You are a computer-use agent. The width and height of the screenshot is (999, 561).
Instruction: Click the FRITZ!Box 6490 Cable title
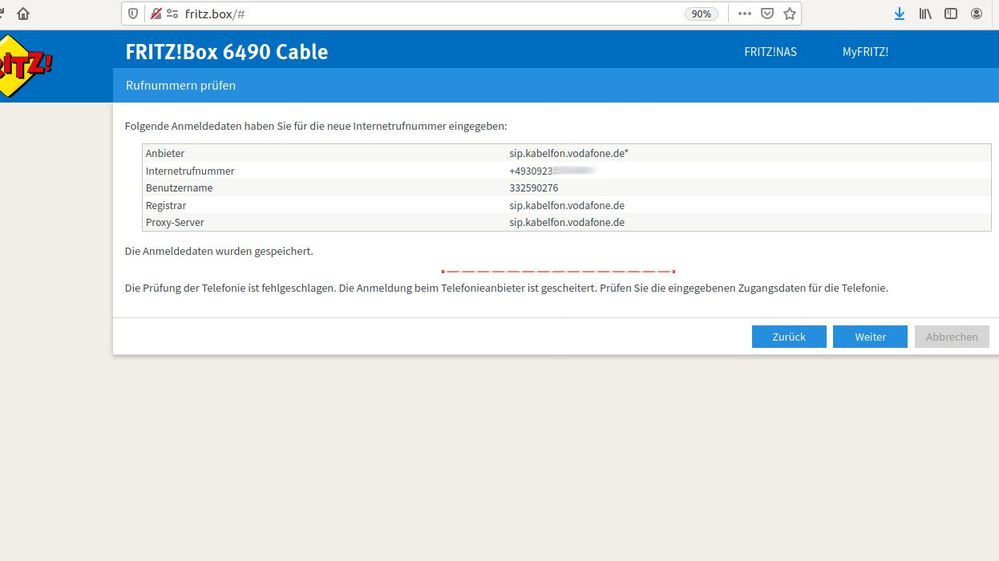(227, 52)
